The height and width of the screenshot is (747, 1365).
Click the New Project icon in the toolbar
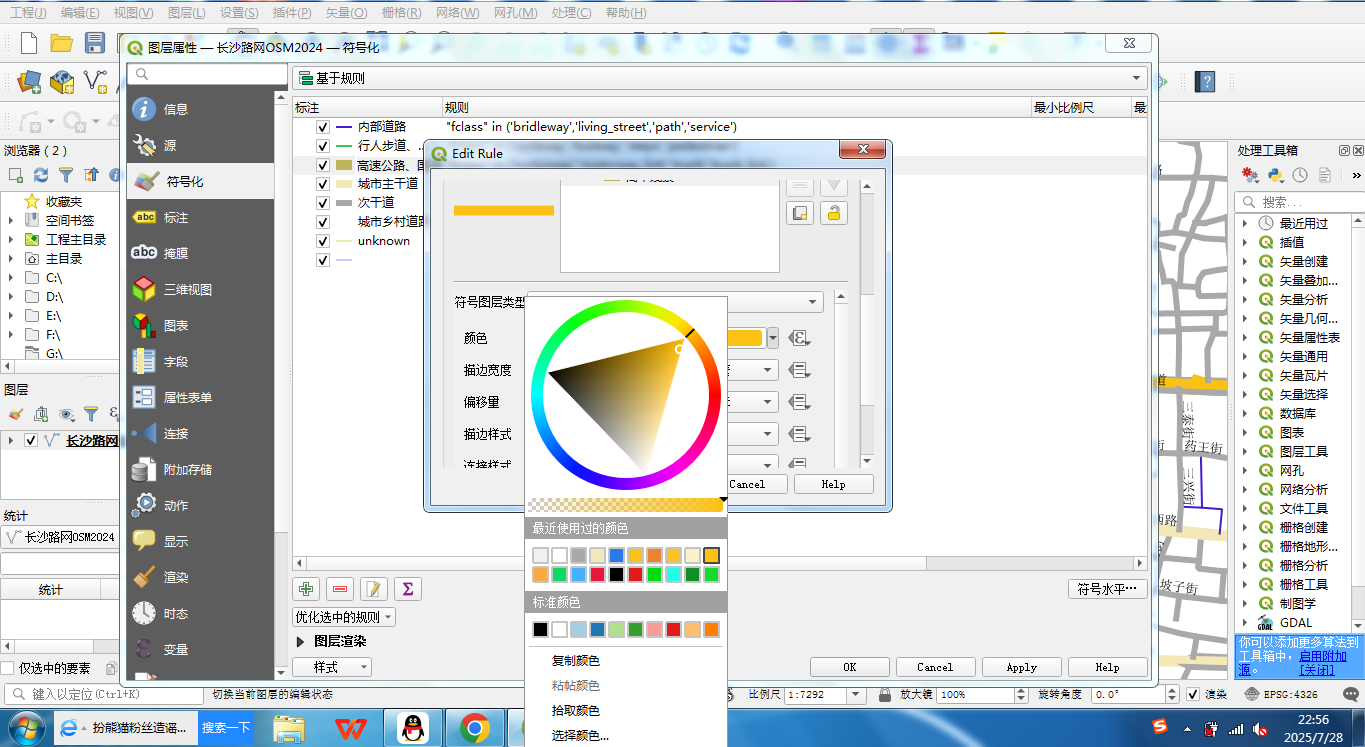coord(29,43)
